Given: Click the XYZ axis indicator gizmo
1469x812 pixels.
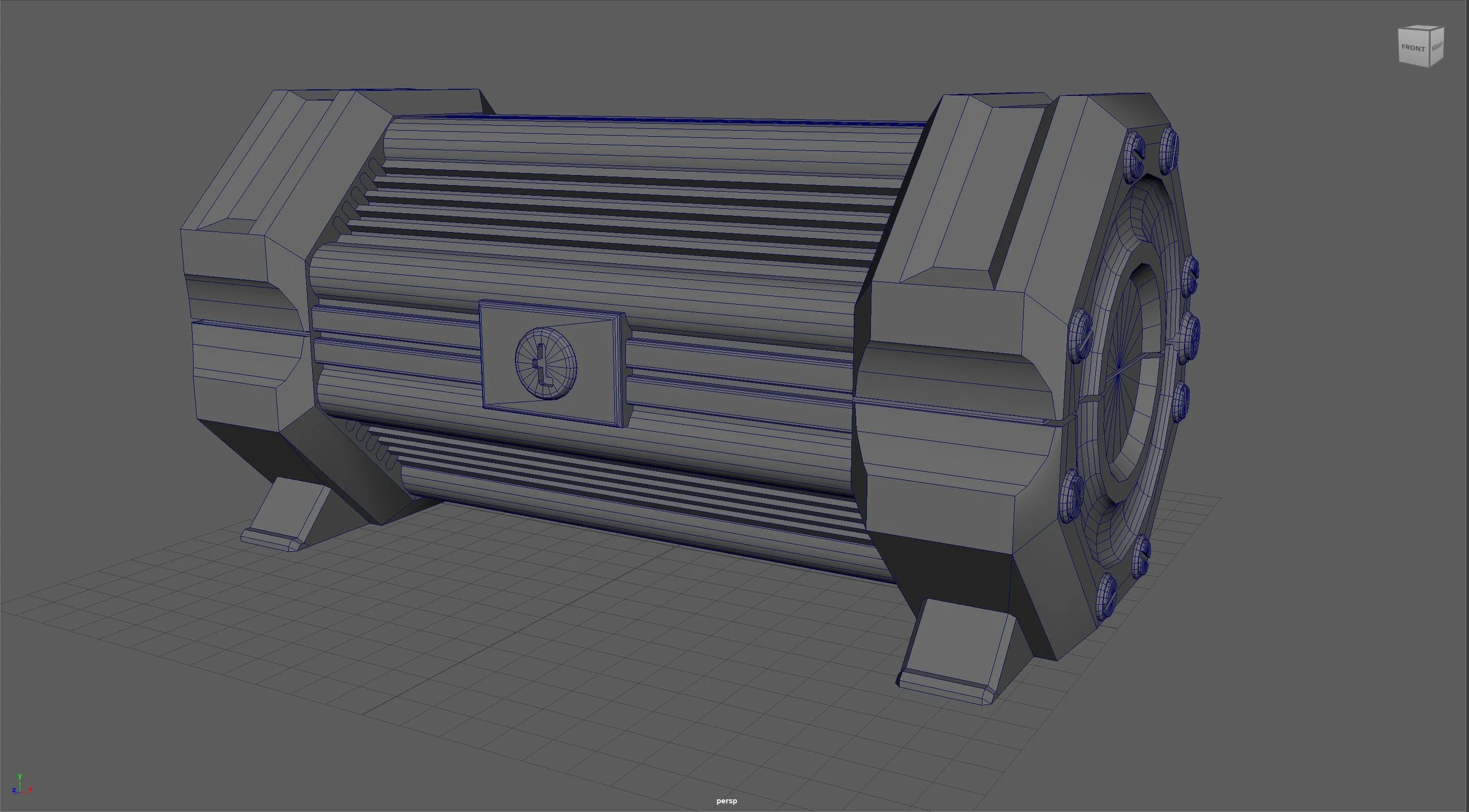Looking at the screenshot, I should tap(20, 786).
